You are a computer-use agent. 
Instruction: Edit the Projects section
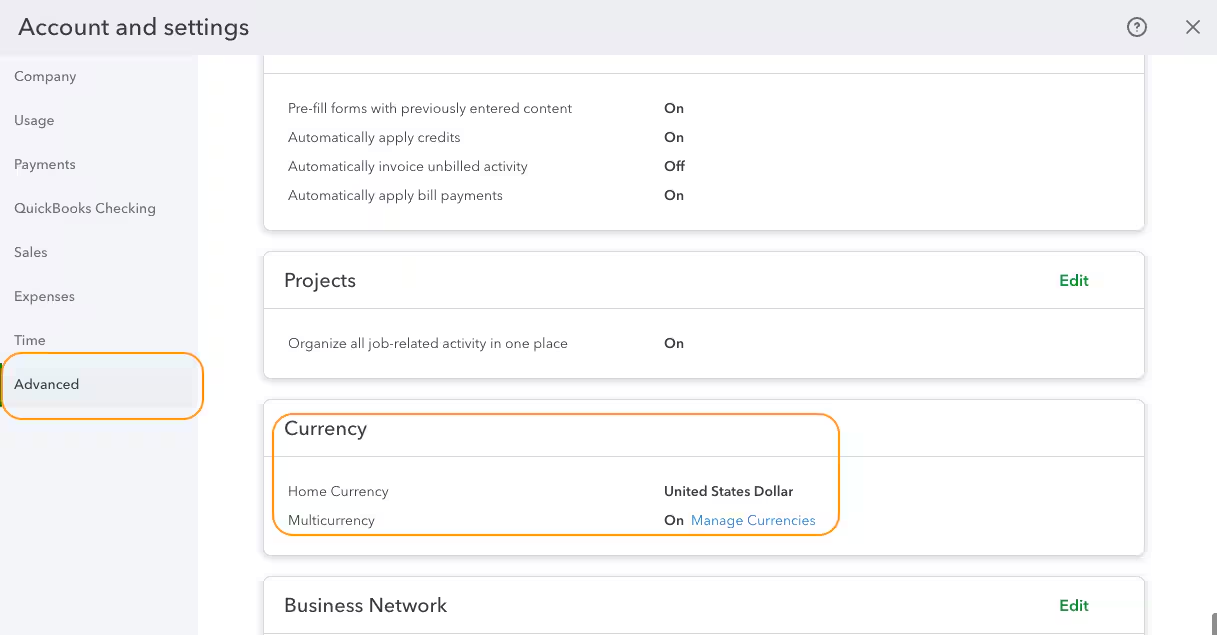(x=1073, y=281)
